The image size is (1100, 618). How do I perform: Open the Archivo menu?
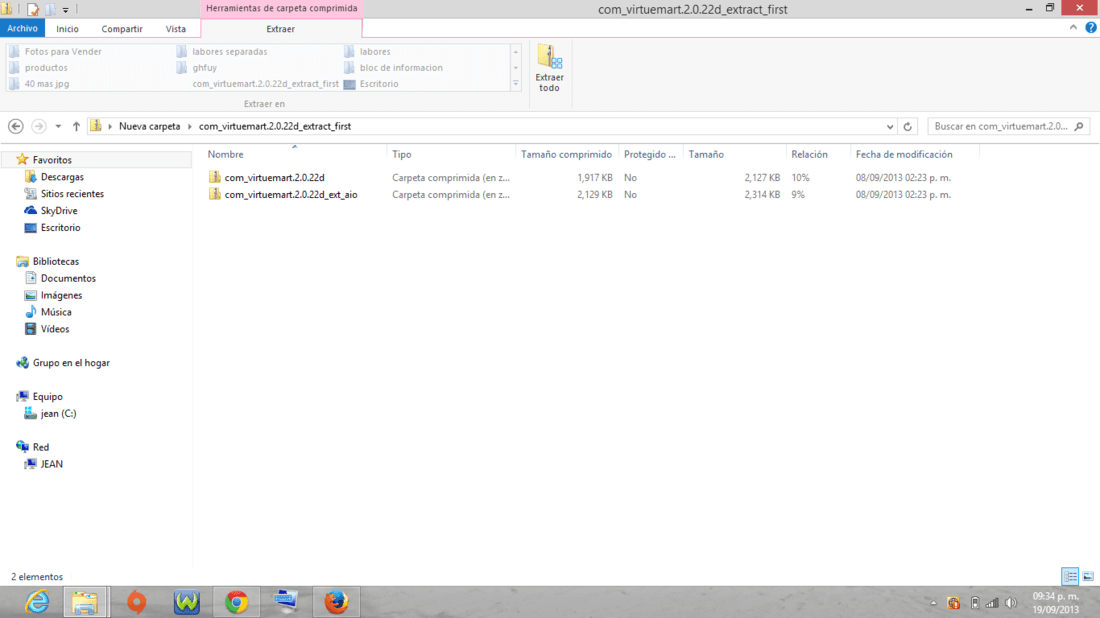pyautogui.click(x=22, y=28)
